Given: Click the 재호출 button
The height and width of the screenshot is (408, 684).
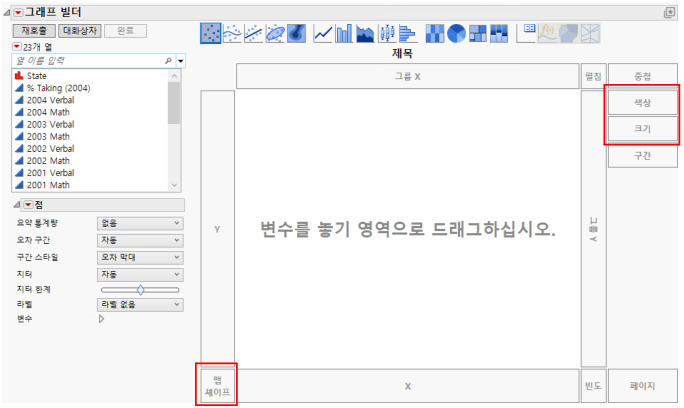Looking at the screenshot, I should (34, 31).
